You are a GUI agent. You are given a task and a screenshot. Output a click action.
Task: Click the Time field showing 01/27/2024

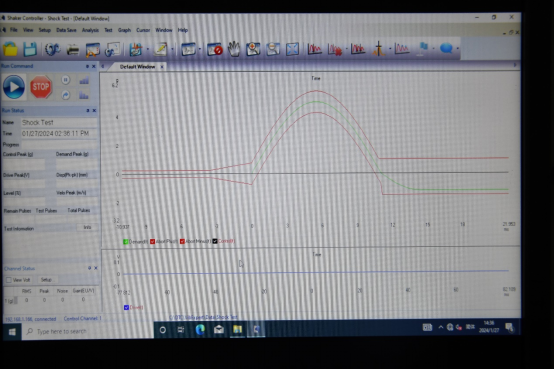pyautogui.click(x=59, y=134)
